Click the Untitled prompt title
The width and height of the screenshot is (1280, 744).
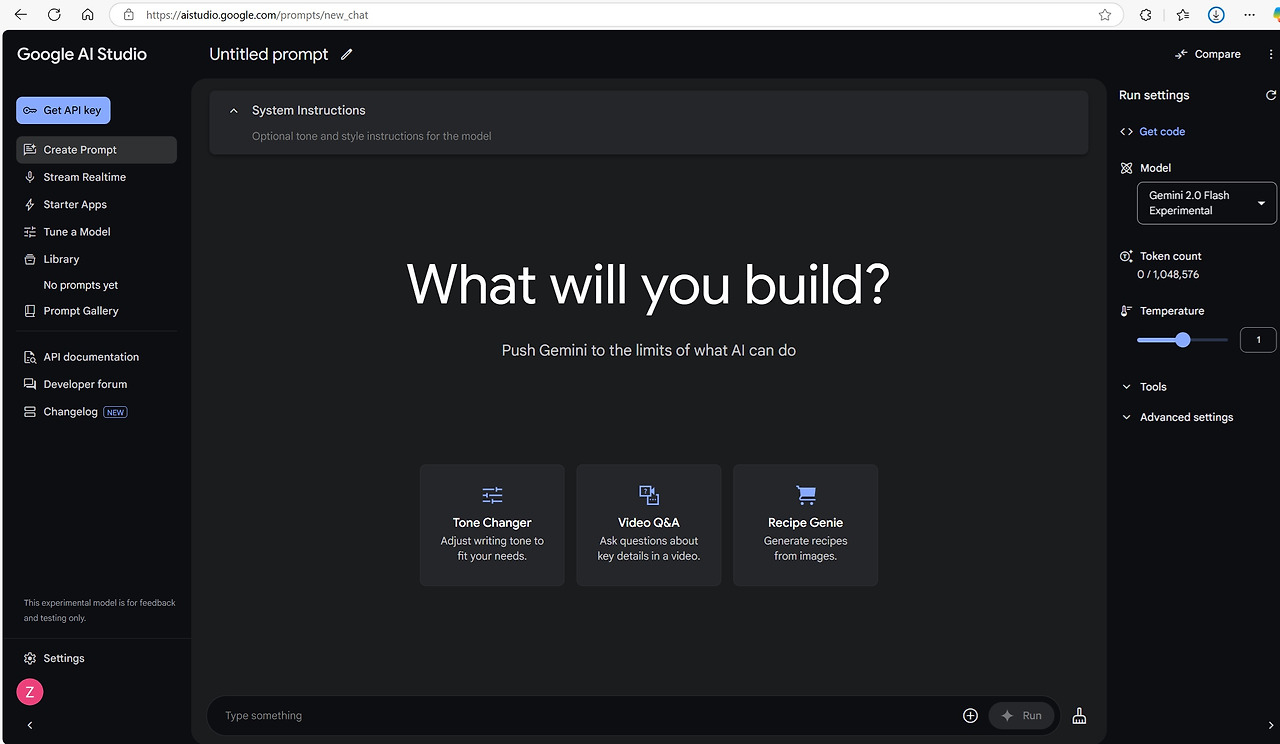(269, 55)
